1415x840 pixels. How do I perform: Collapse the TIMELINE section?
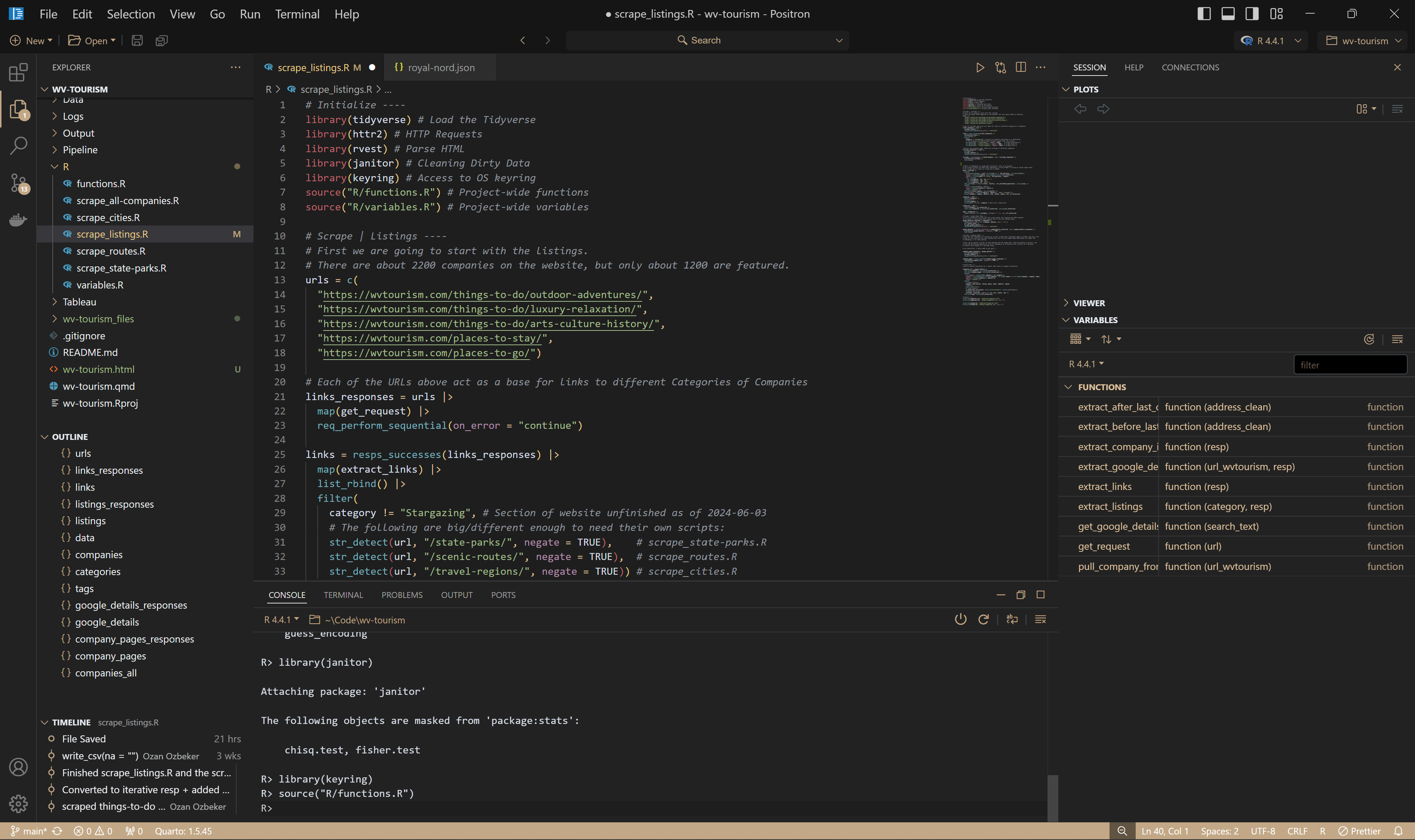tap(71, 722)
